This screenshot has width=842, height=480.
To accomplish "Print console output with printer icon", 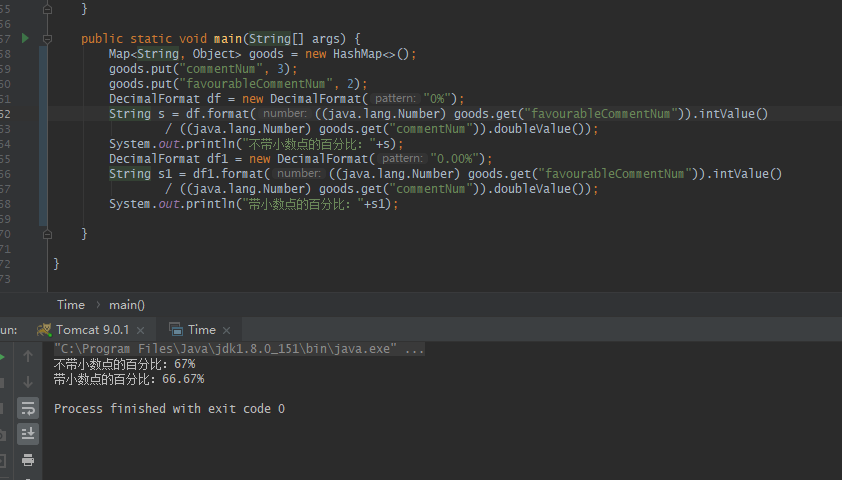I will pos(28,460).
